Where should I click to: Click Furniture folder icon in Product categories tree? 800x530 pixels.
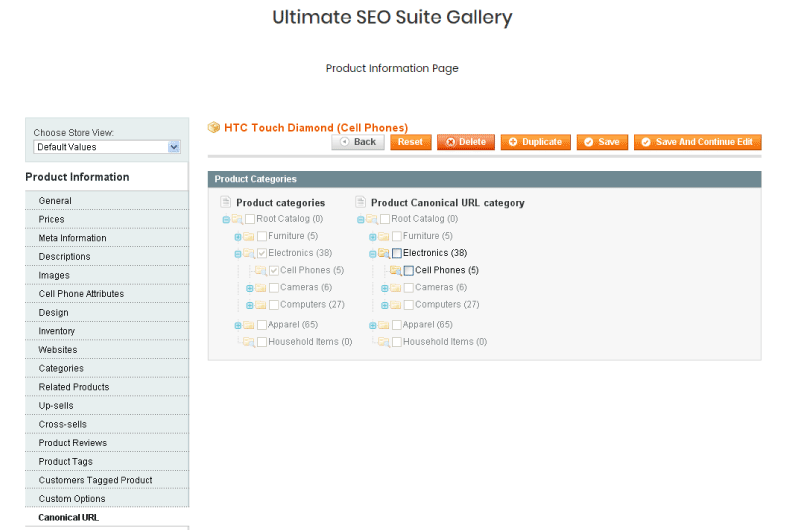[x=248, y=236]
